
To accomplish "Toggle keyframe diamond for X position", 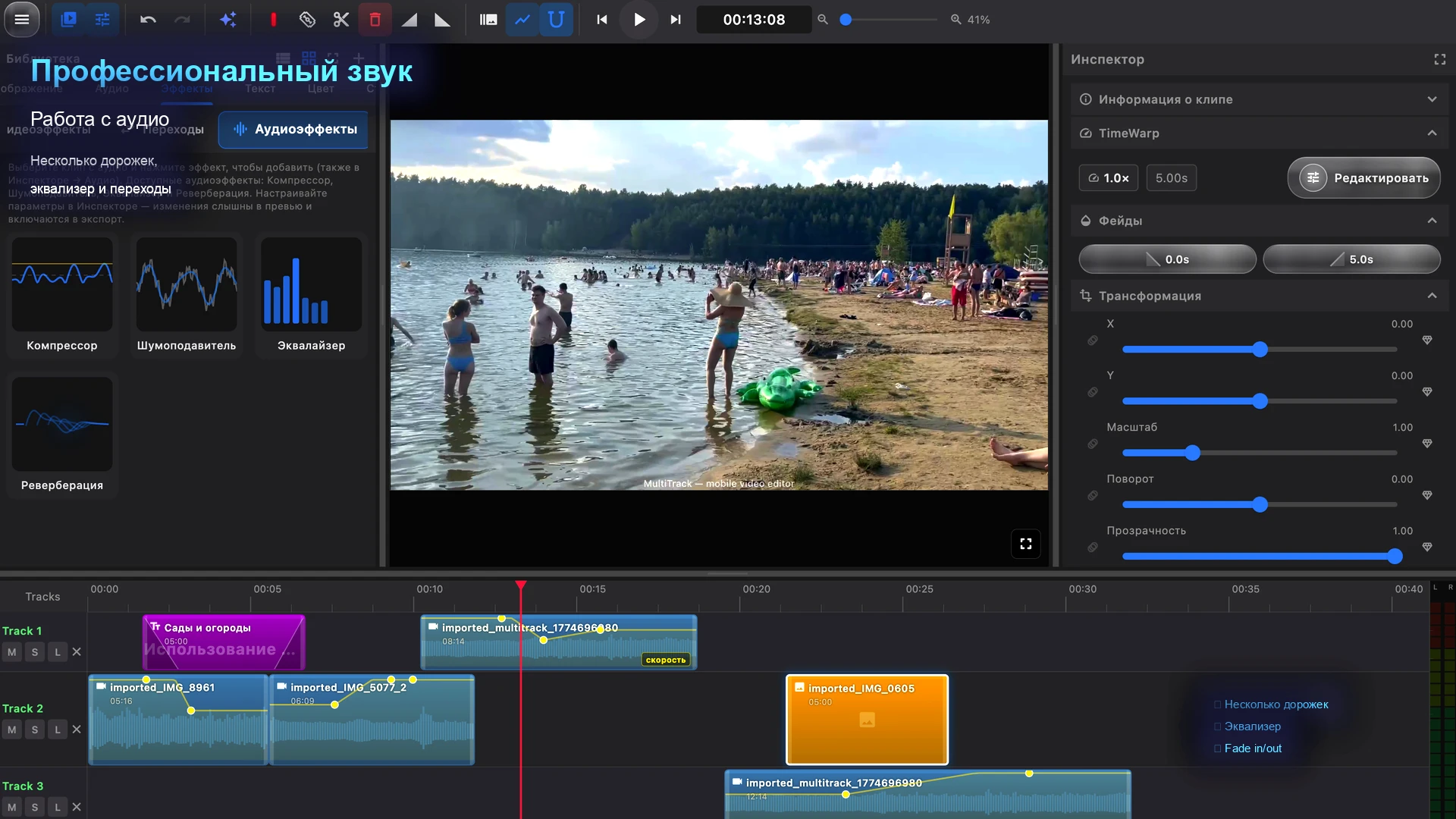I will click(1427, 340).
